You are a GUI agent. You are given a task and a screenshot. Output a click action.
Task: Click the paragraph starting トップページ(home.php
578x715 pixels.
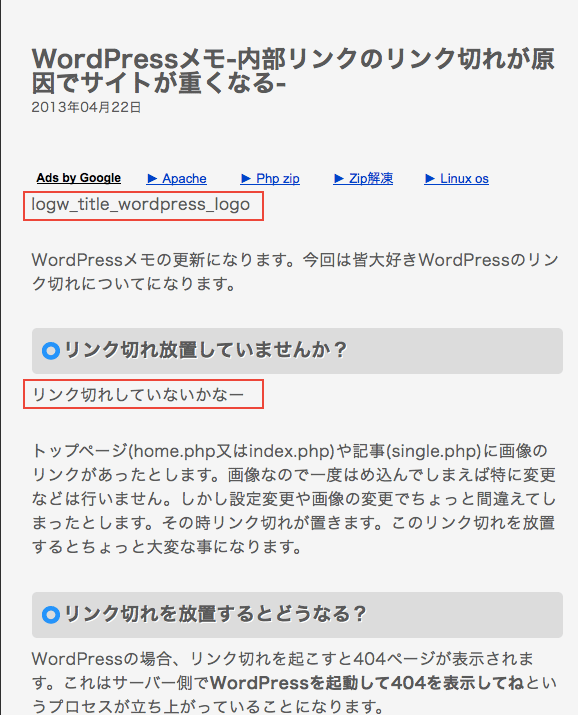294,498
